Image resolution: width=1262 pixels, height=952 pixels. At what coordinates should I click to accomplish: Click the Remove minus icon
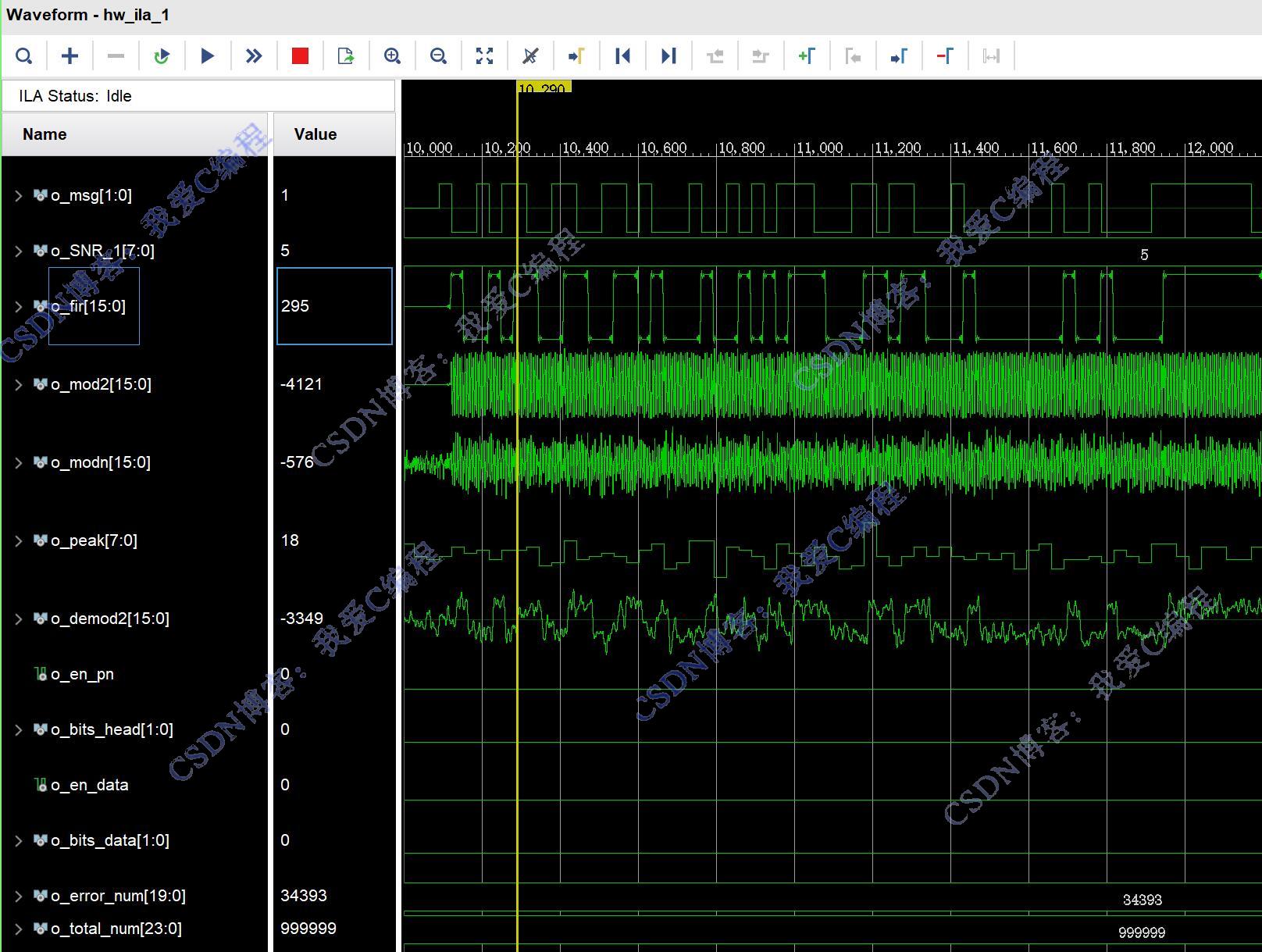tap(116, 56)
